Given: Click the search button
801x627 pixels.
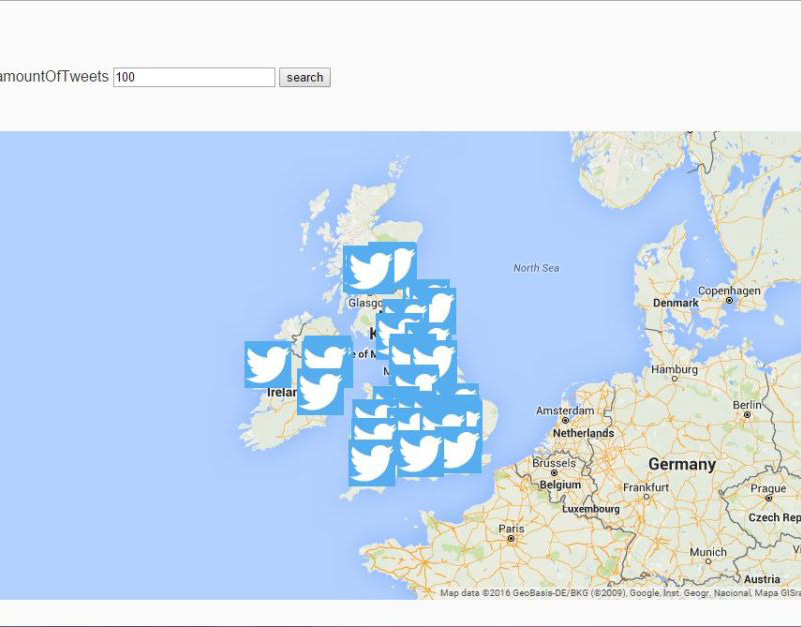Looking at the screenshot, I should (x=304, y=77).
